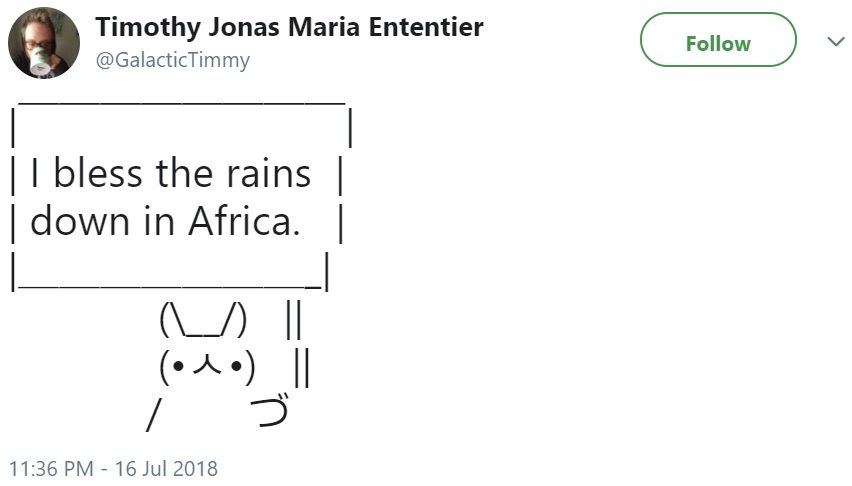This screenshot has height=486, width=852.
Task: Click the word 'Africa' in the tweet
Action: pos(240,221)
